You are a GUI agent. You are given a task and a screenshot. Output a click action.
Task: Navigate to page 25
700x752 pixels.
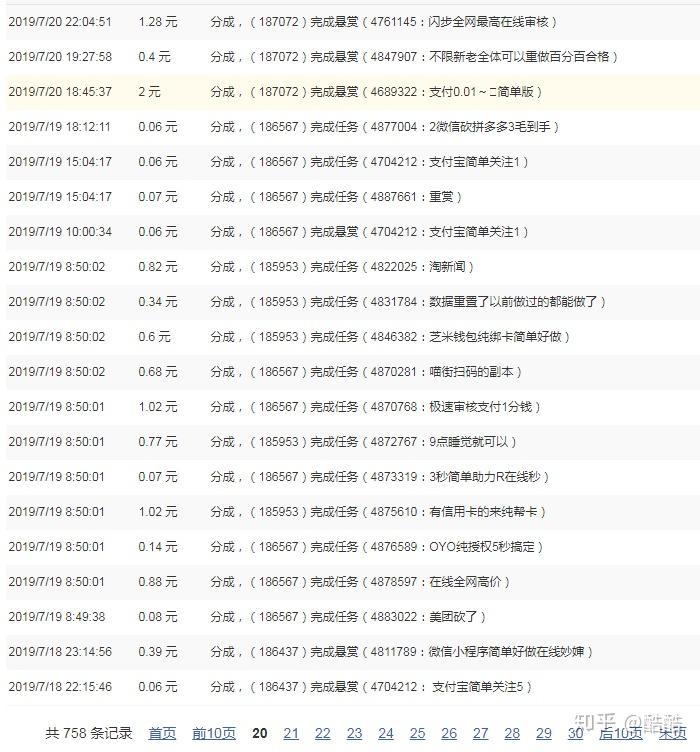pos(418,733)
